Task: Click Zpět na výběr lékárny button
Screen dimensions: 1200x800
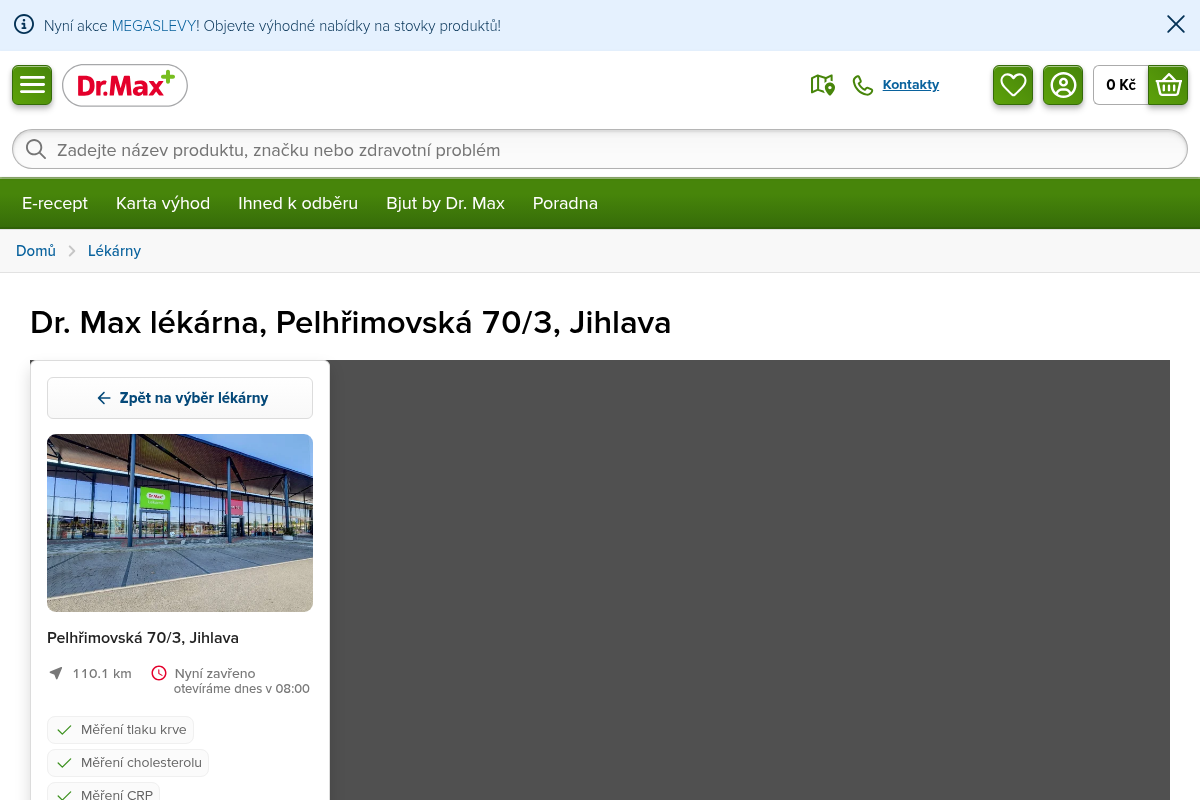Action: point(180,398)
